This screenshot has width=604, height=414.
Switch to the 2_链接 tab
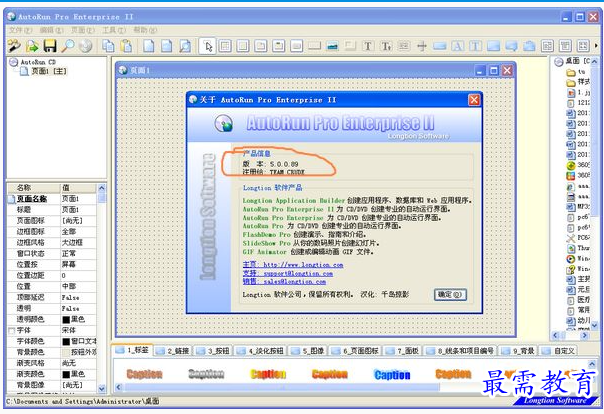tap(173, 351)
